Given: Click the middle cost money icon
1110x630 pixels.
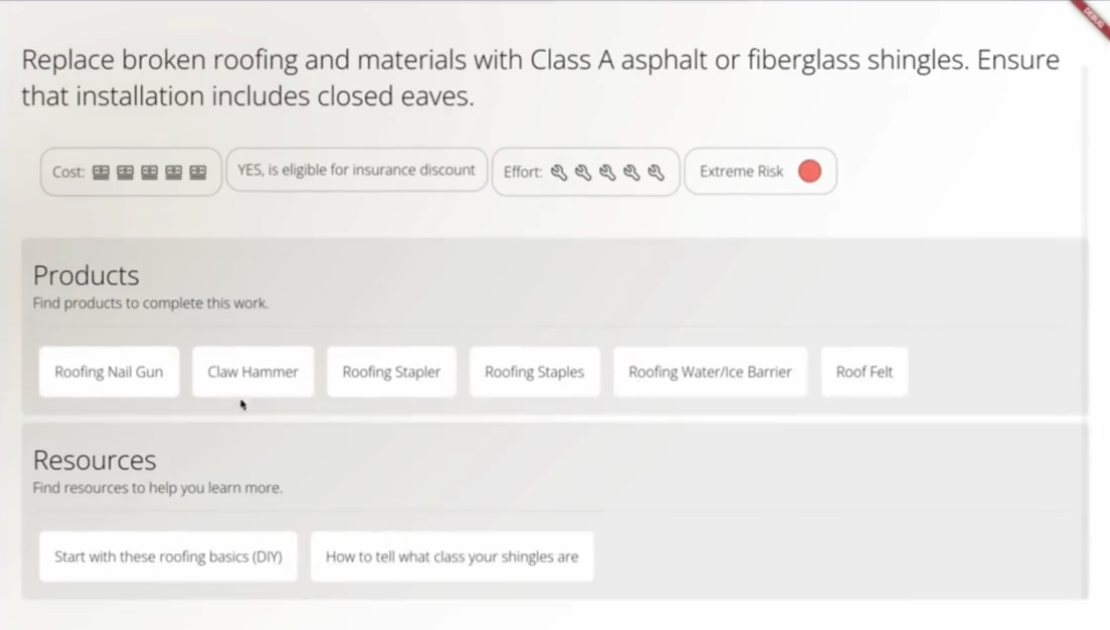Looking at the screenshot, I should [x=149, y=172].
